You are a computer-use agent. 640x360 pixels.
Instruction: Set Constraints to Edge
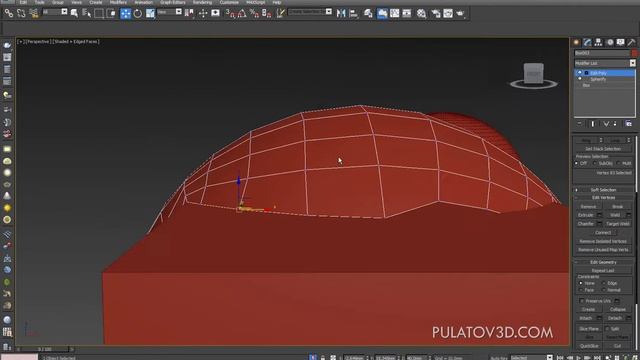pos(604,283)
